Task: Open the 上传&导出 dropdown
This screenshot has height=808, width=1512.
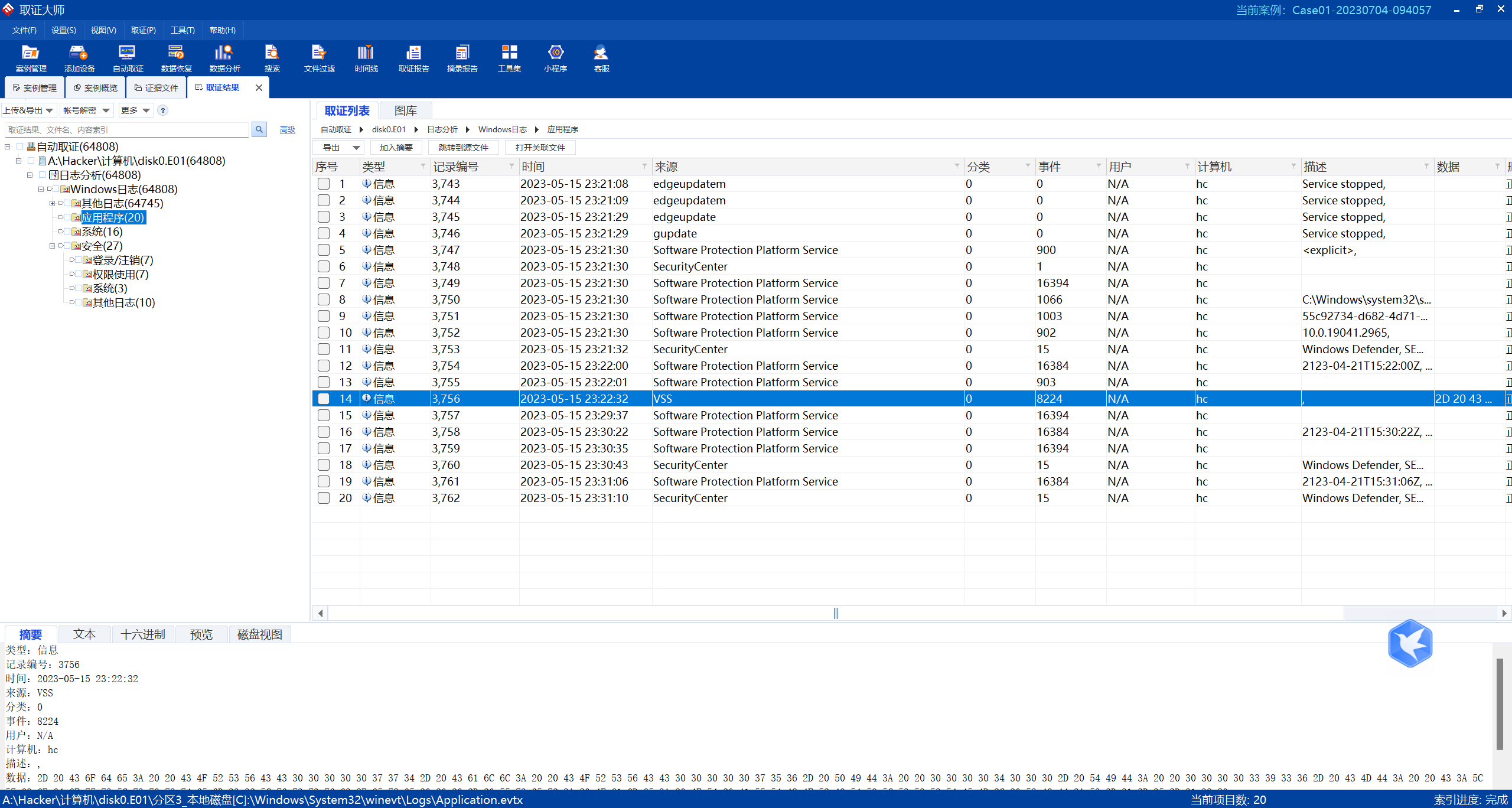Action: point(28,110)
